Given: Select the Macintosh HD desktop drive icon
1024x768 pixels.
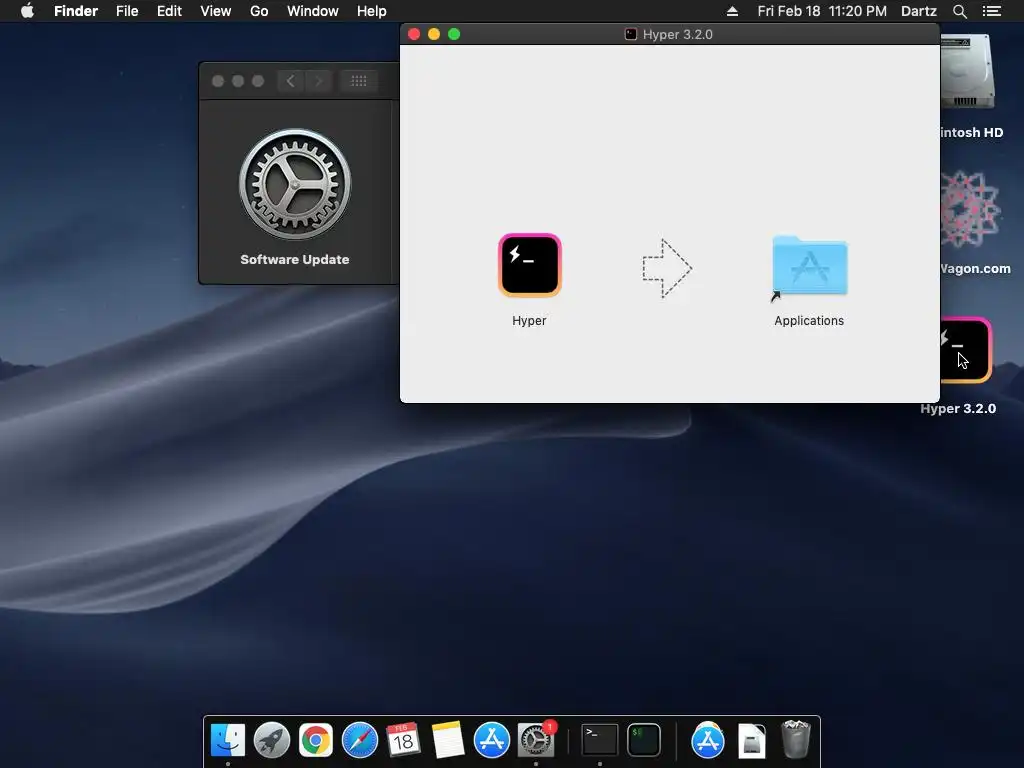Looking at the screenshot, I should (968, 72).
